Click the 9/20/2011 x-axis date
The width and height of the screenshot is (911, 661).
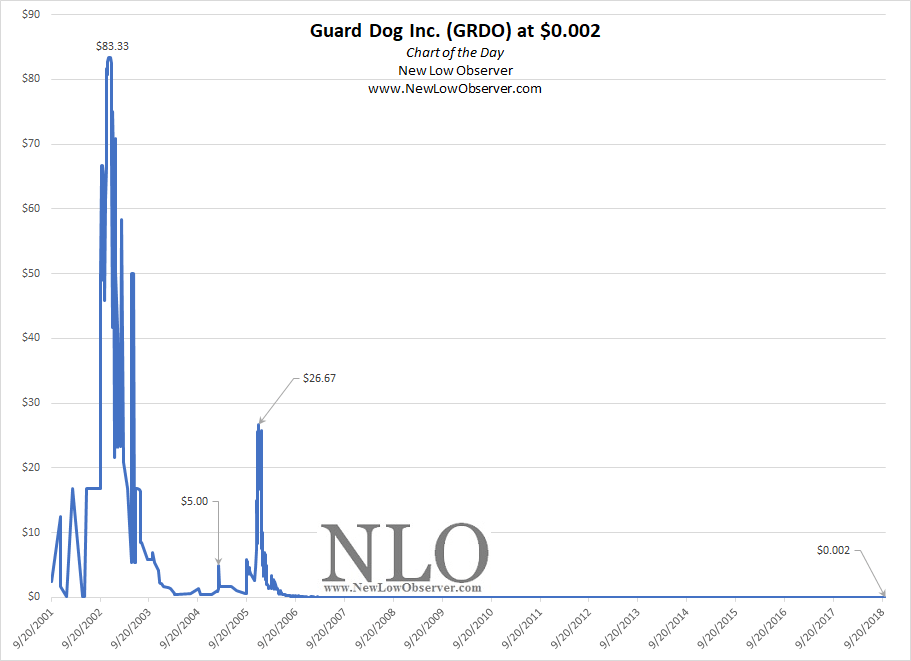[521, 628]
